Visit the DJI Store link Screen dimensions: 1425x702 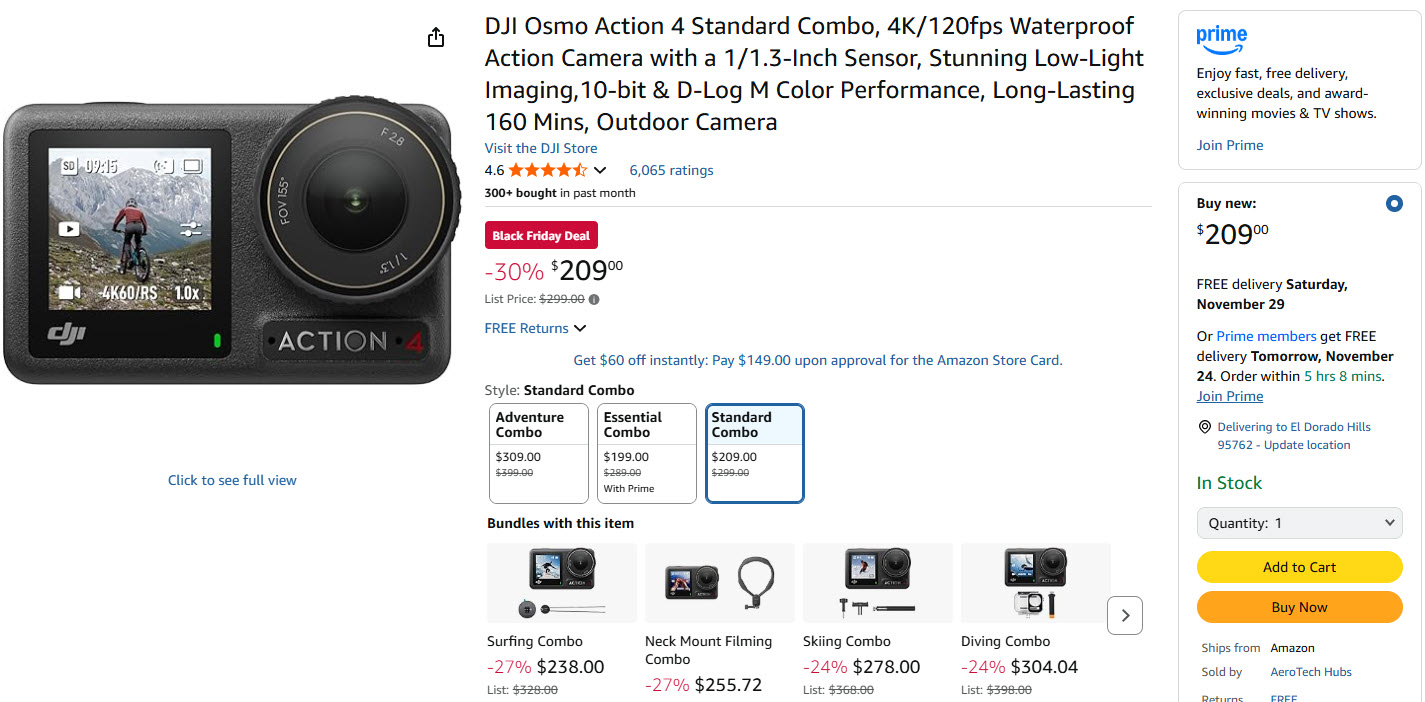(541, 148)
